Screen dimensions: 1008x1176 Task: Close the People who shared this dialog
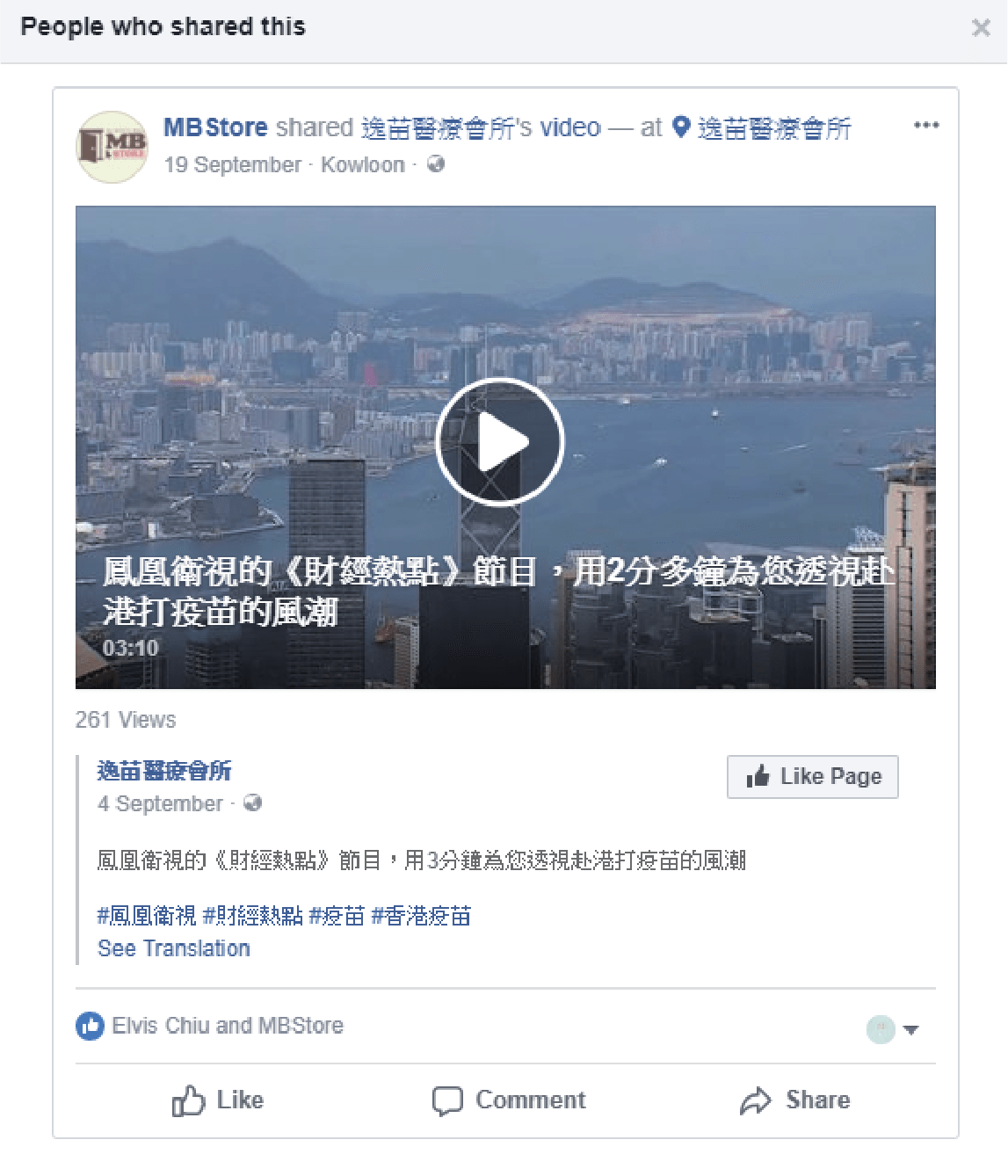981,28
